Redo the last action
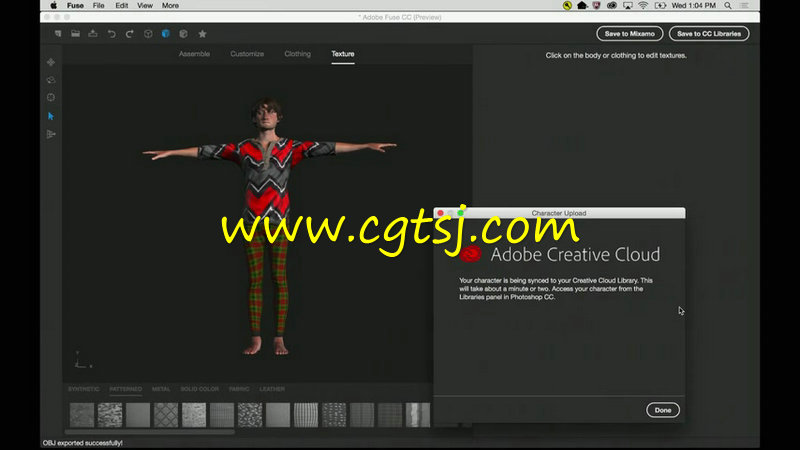The image size is (800, 450). coord(130,34)
